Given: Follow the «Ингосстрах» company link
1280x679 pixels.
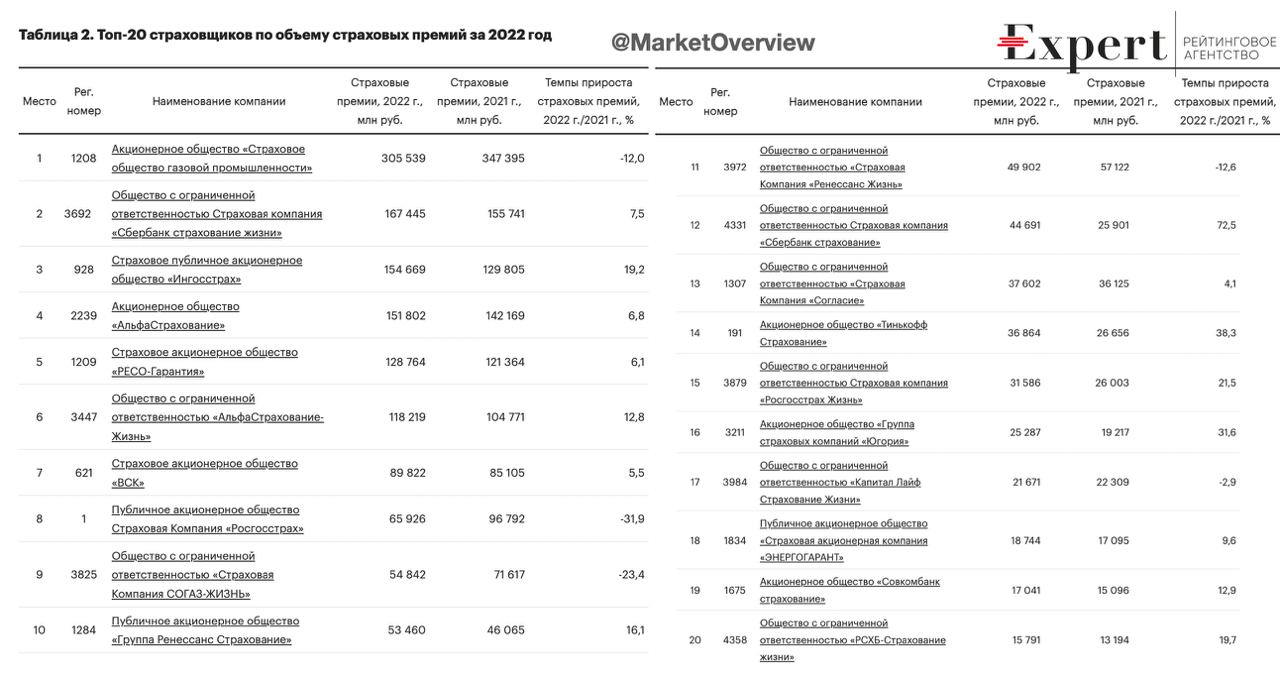Looking at the screenshot, I should (192, 270).
